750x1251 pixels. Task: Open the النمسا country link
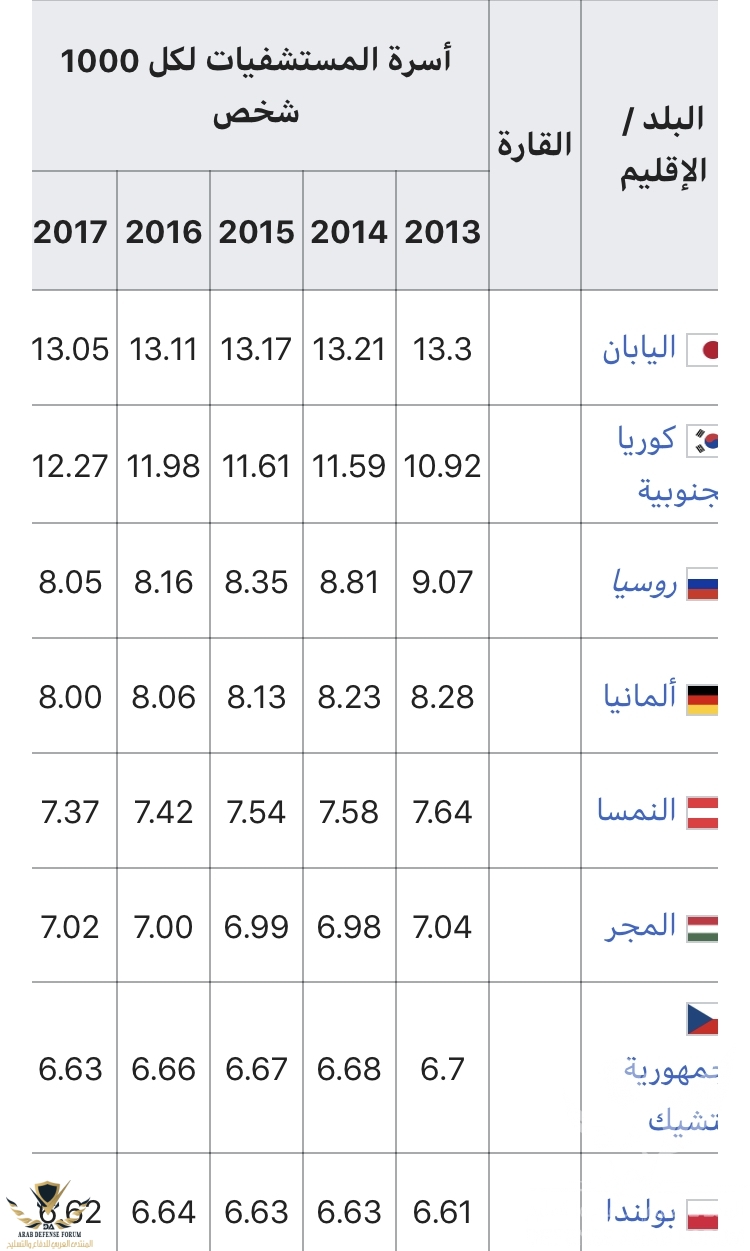point(640,811)
